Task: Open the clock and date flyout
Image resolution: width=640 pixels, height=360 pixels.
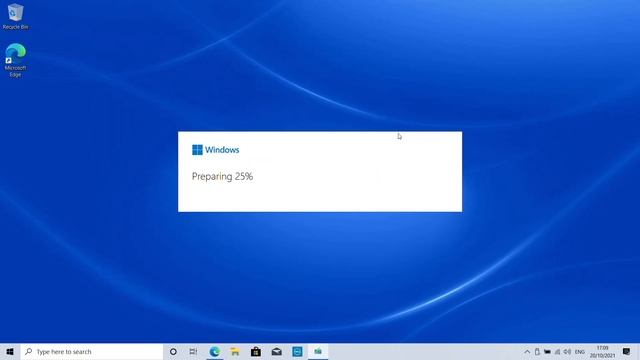Action: [x=602, y=352]
